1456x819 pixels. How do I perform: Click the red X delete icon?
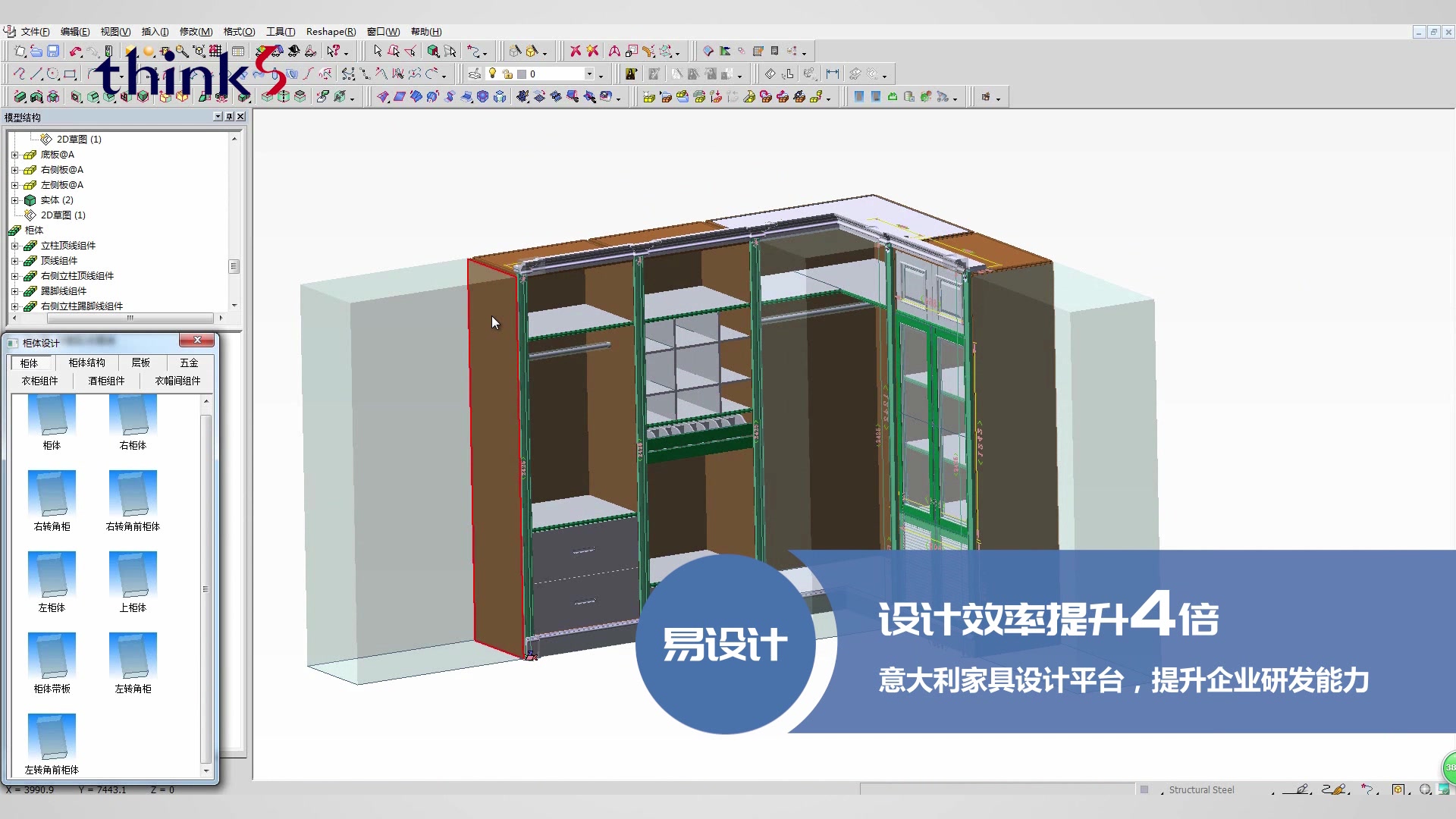[576, 51]
